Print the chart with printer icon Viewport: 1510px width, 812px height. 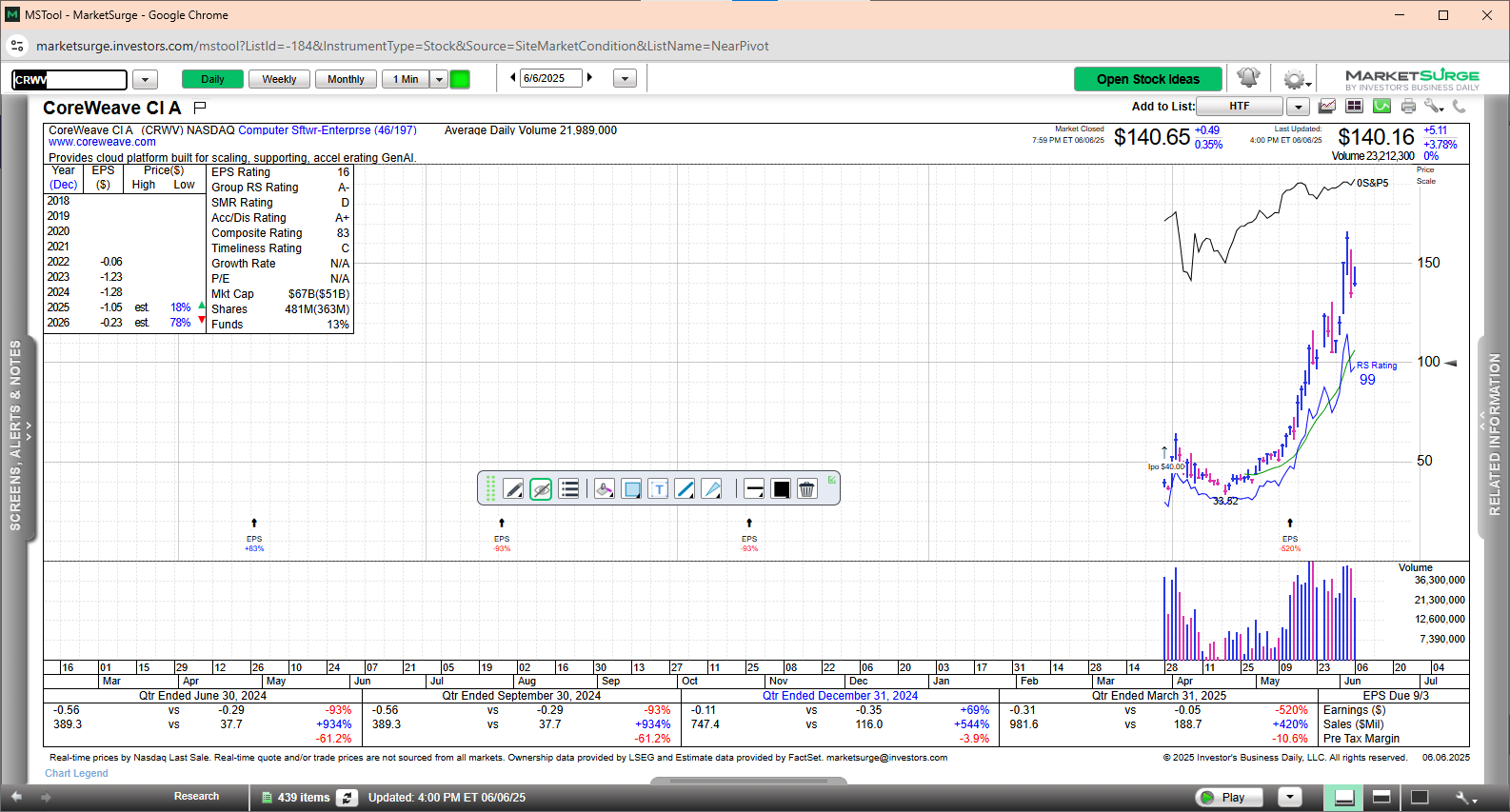pyautogui.click(x=1408, y=106)
